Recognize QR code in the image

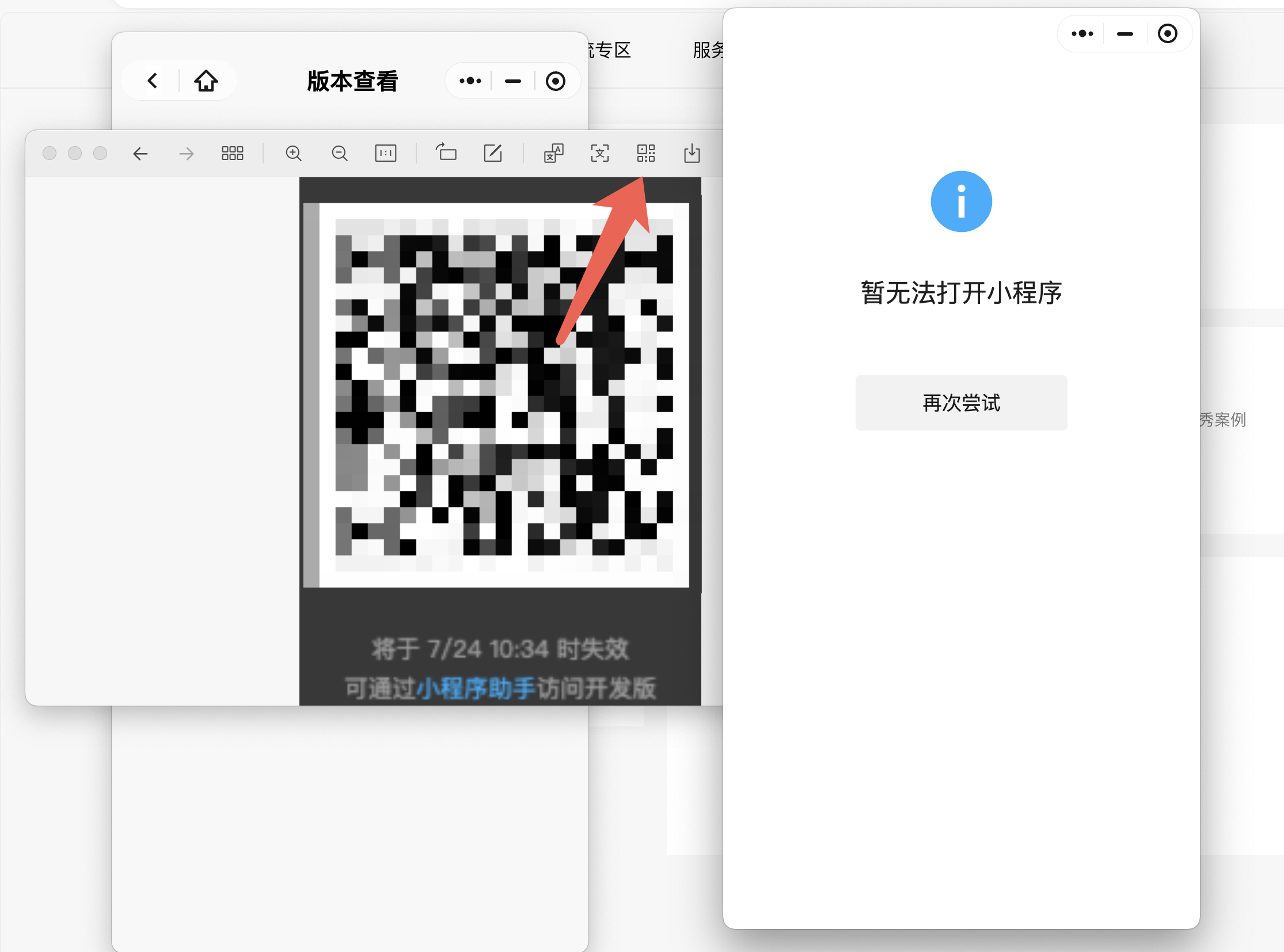(x=646, y=153)
